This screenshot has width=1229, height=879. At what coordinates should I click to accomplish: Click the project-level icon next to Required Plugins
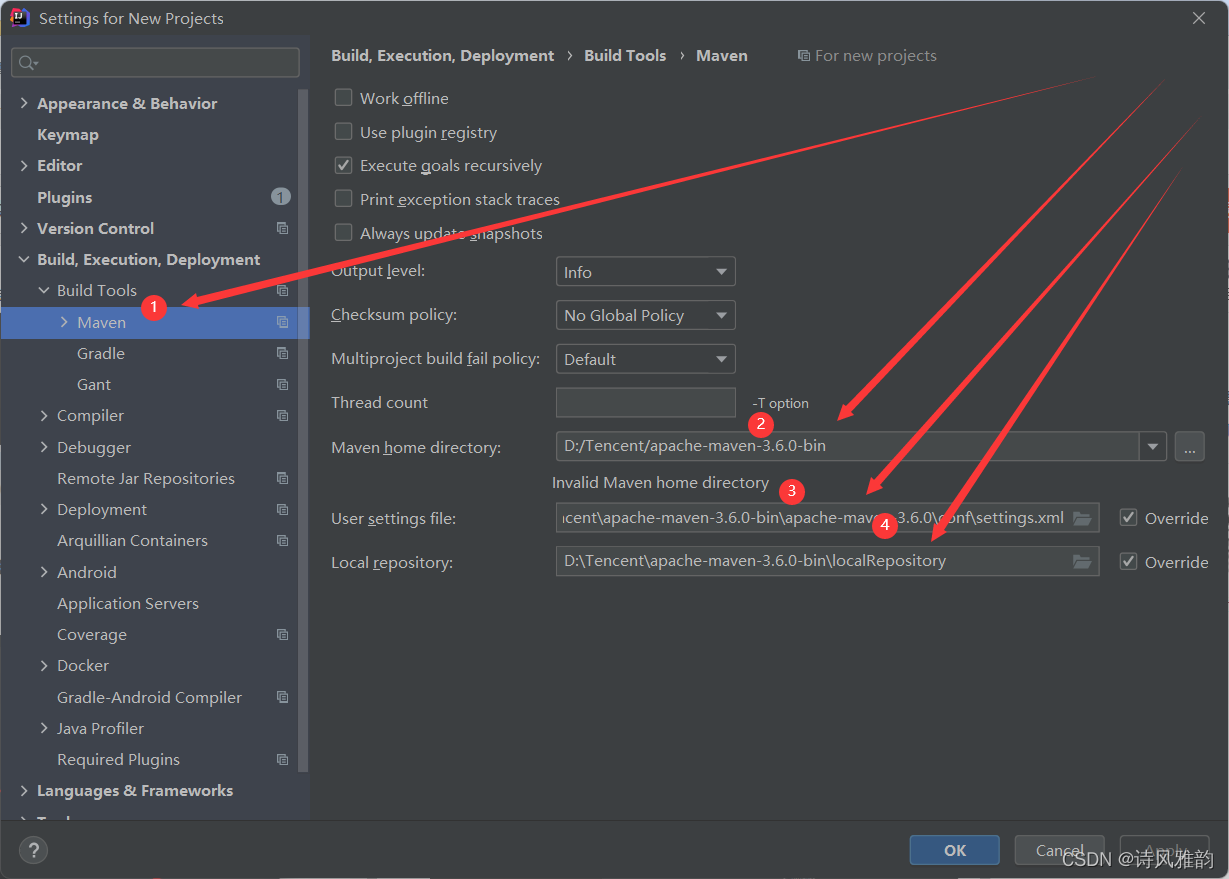point(282,759)
